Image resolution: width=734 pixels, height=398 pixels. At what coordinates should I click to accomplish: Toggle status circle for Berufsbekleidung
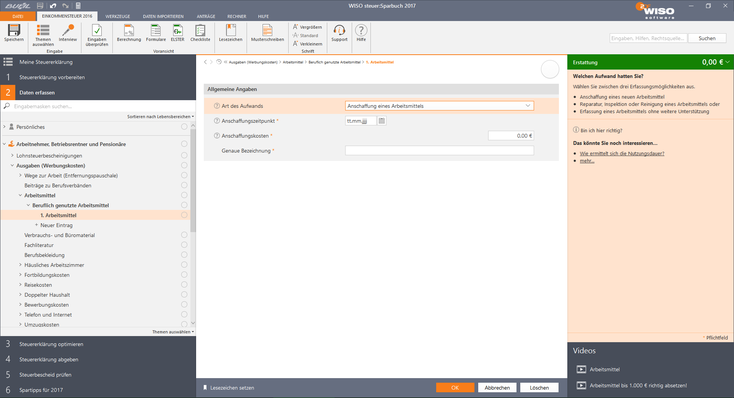click(x=184, y=255)
